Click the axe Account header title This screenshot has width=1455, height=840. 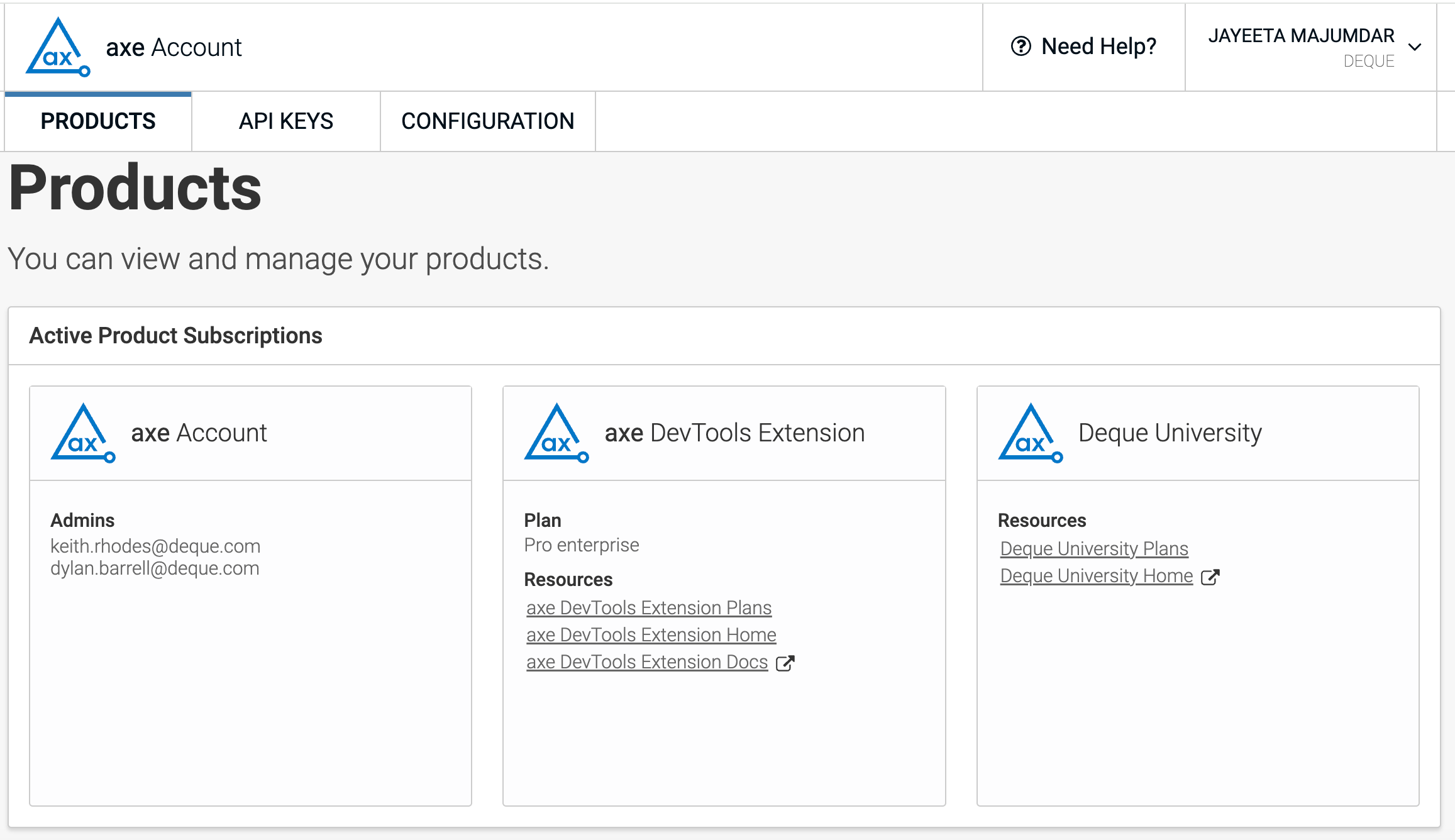tap(174, 48)
